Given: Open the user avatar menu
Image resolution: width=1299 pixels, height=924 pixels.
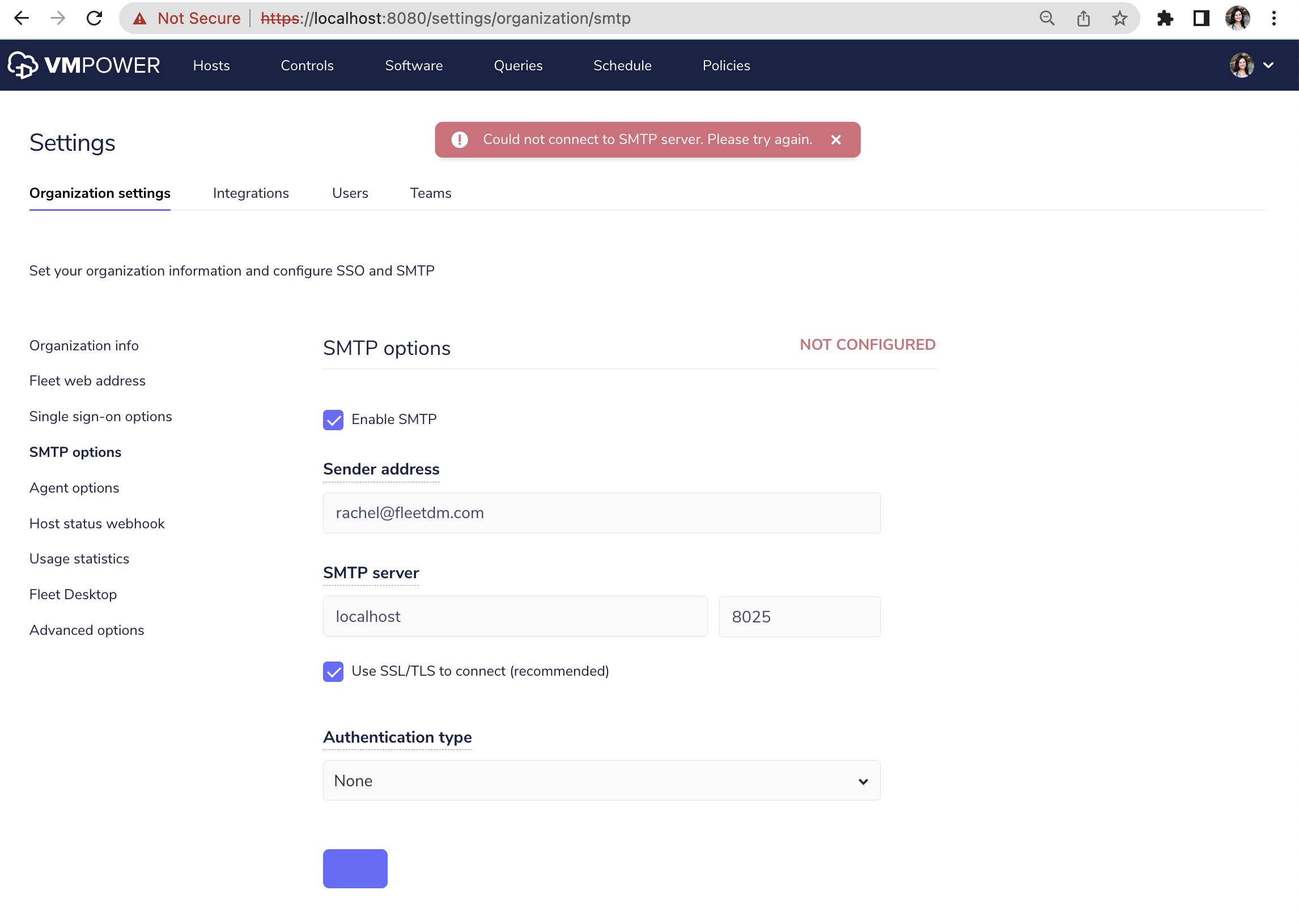Looking at the screenshot, I should 1242,65.
